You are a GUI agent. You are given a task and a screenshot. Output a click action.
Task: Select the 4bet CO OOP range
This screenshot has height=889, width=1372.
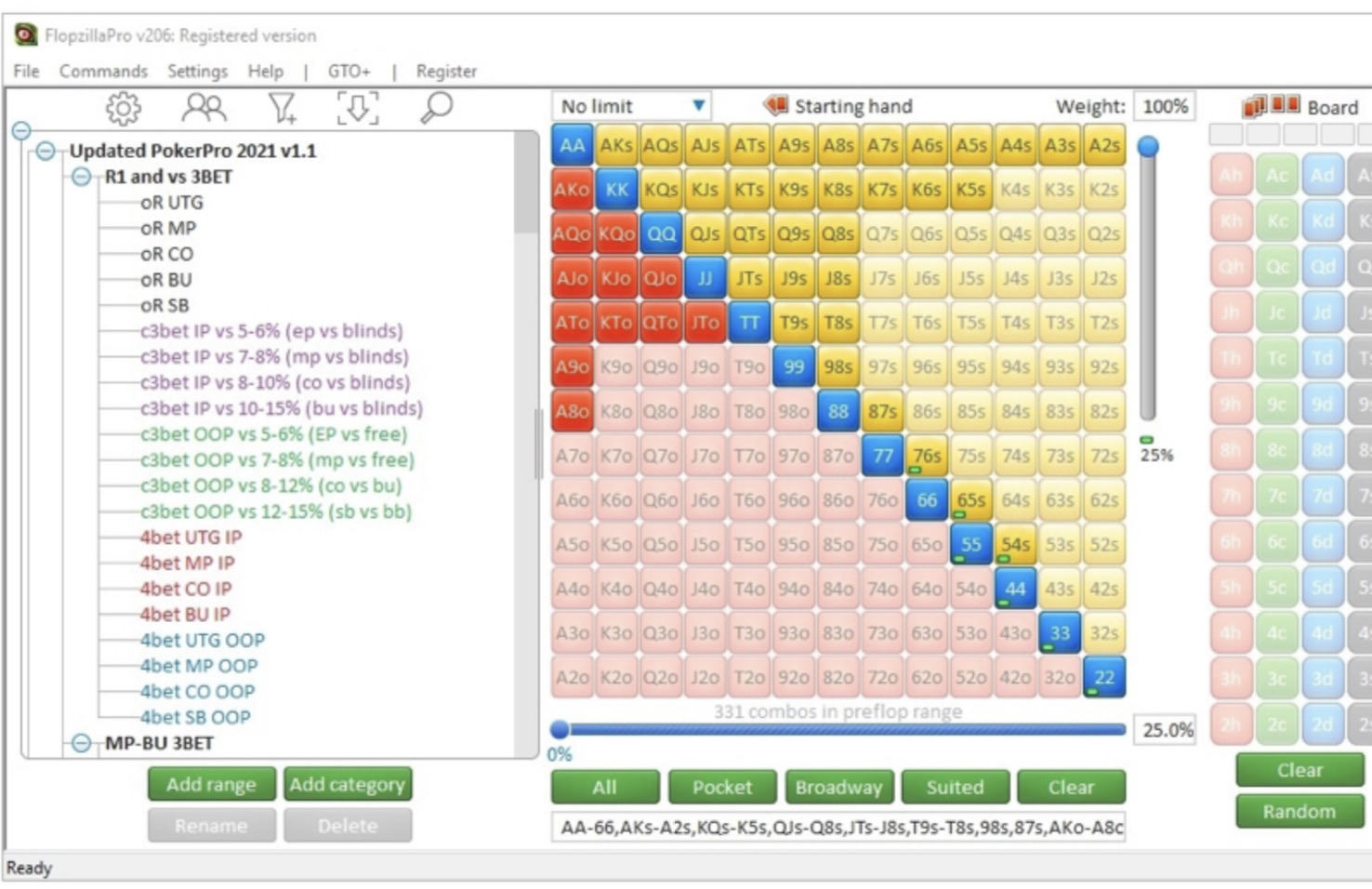tap(197, 691)
